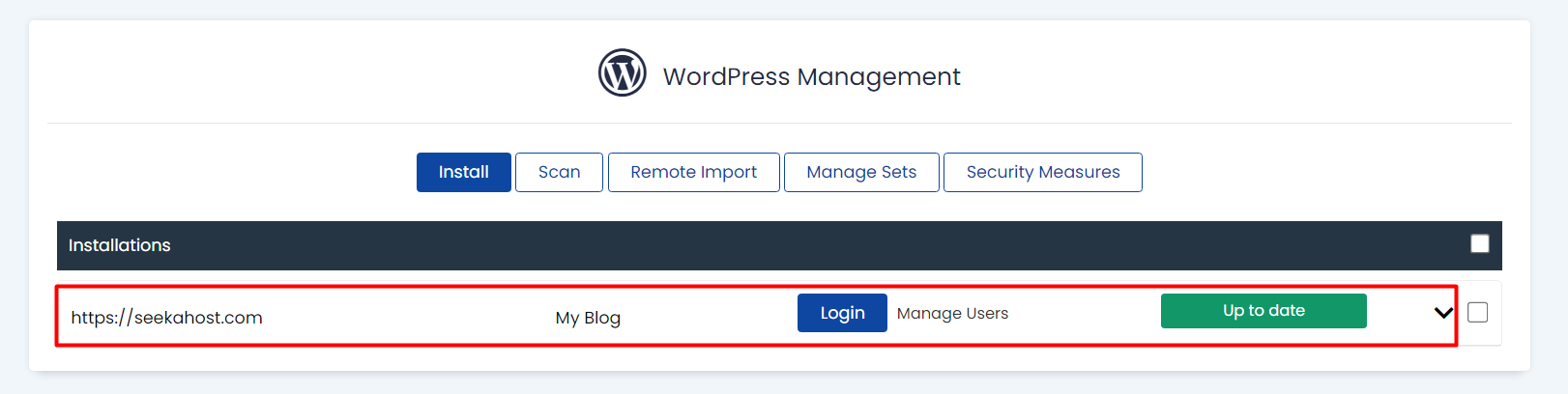Screen dimensions: 1568x394
Task: Expand the seekahost.com installation details chevron
Action: [x=1443, y=312]
